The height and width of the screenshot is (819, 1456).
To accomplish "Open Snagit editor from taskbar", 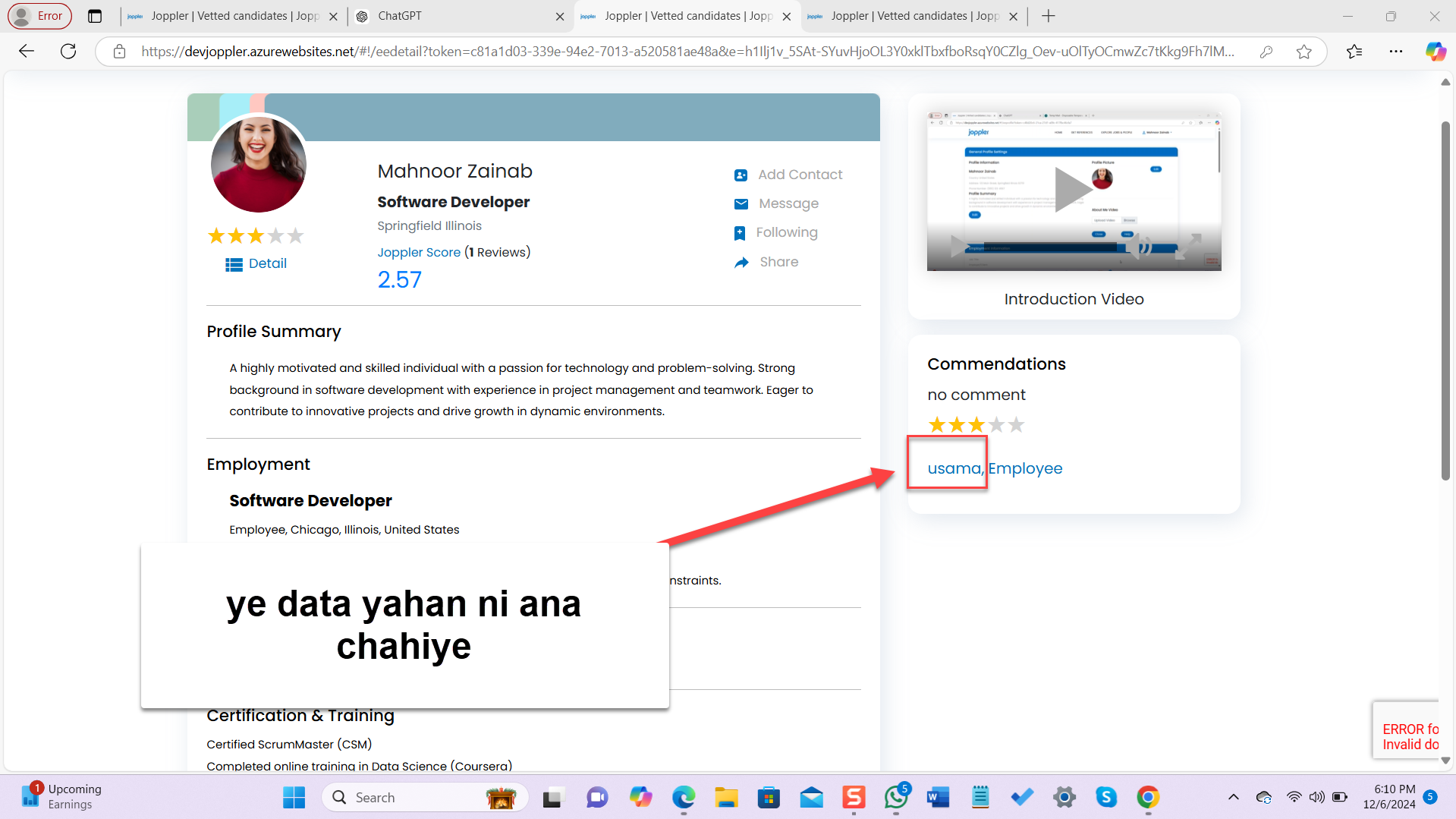I will click(854, 798).
